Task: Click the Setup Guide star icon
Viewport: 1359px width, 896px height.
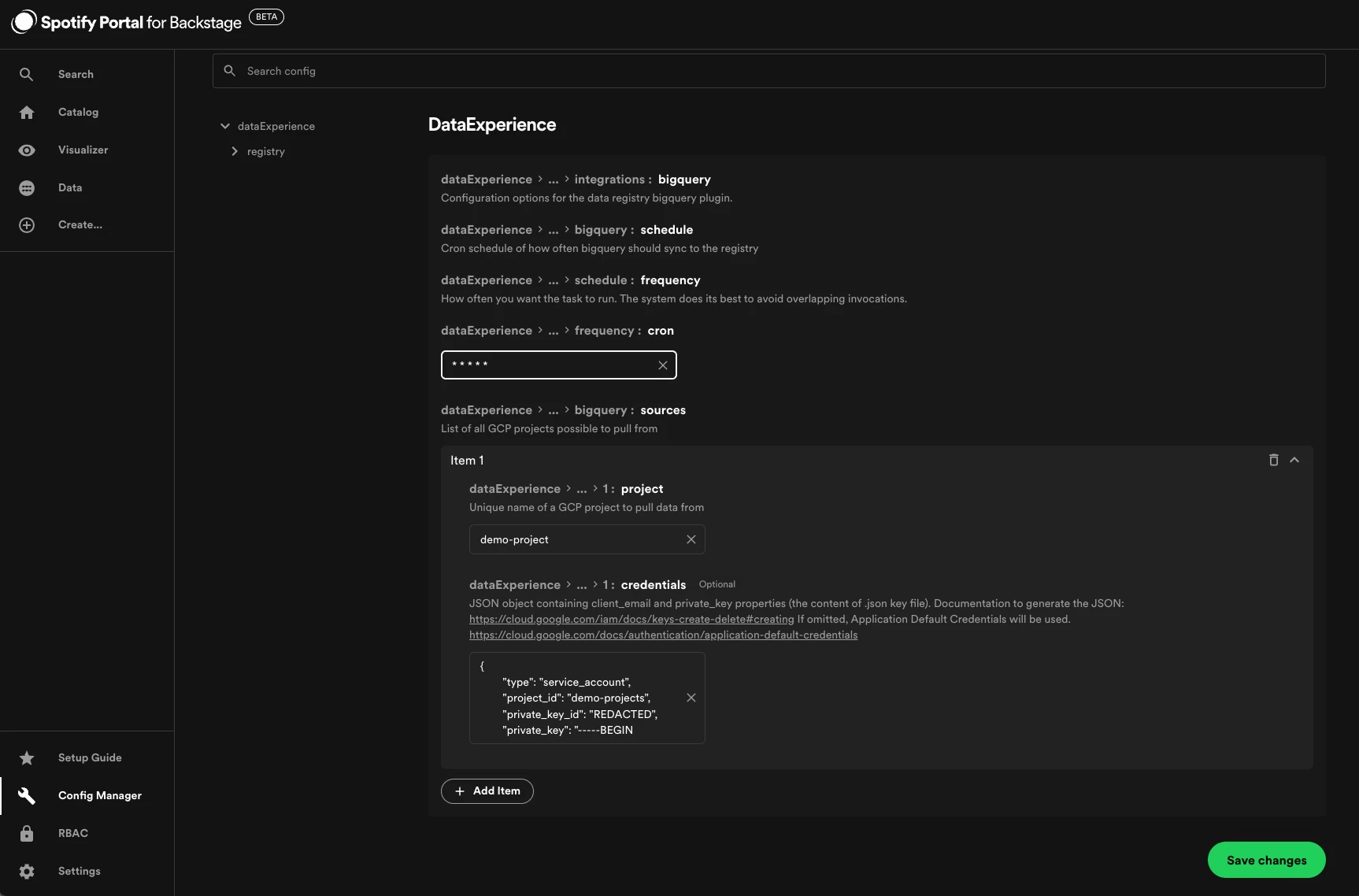Action: pyautogui.click(x=27, y=757)
